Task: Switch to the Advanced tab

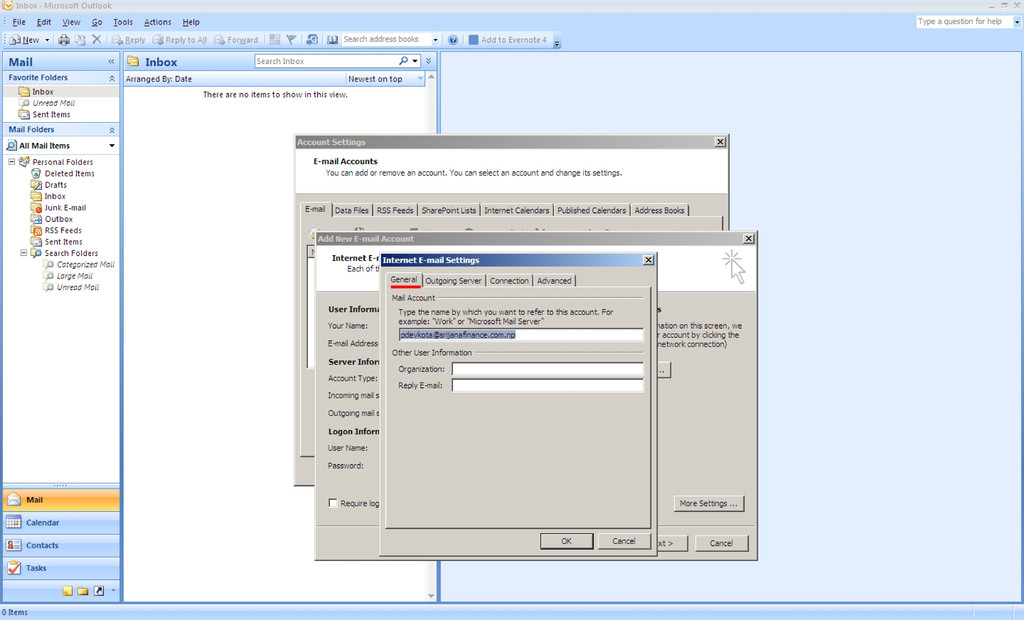Action: [554, 281]
